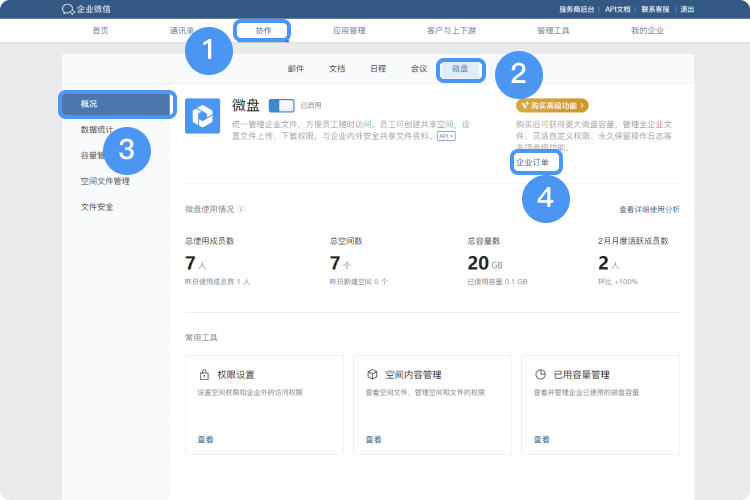750x500 pixels.
Task: Click 联系客服 in the top bar
Action: click(x=655, y=9)
